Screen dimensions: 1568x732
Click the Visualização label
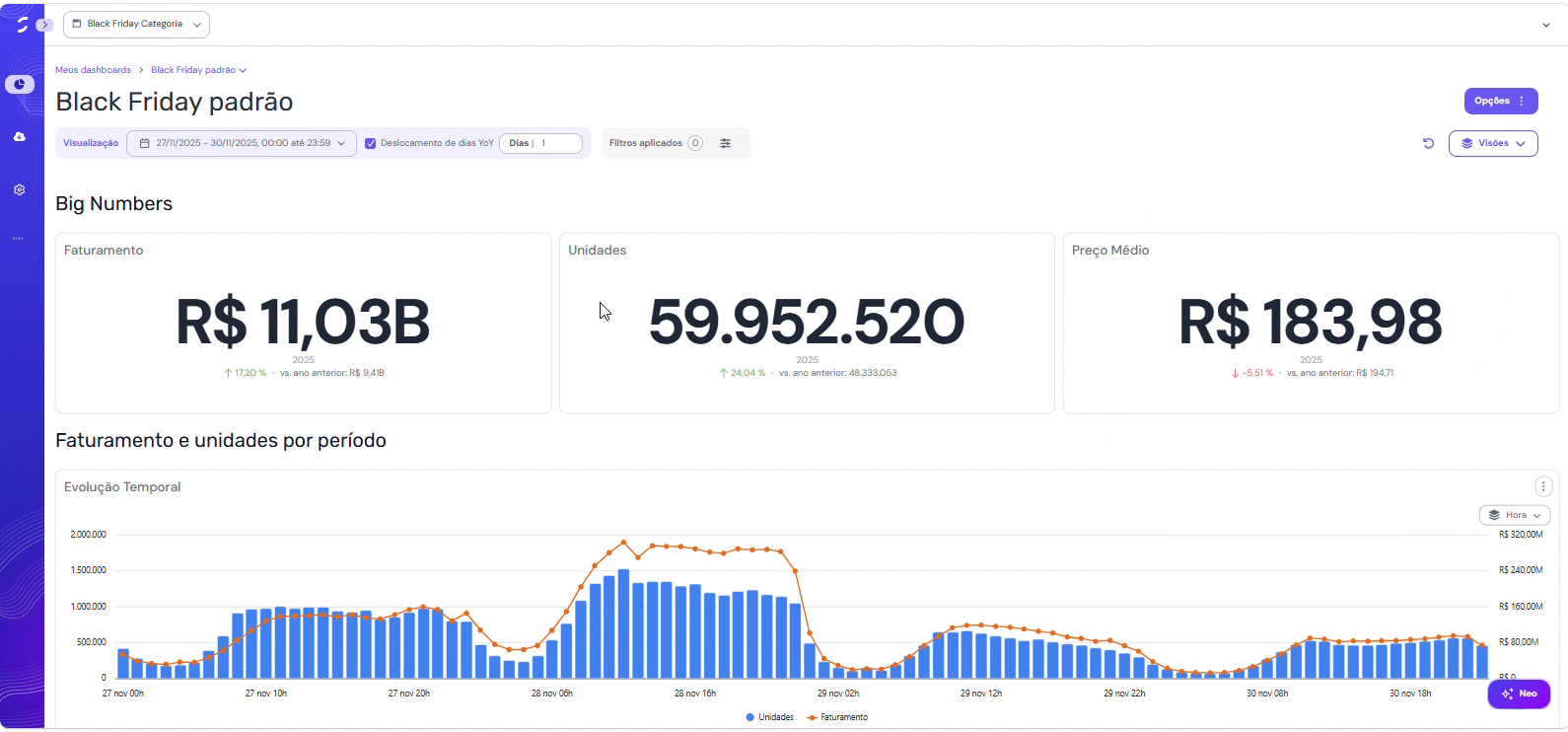(x=91, y=143)
